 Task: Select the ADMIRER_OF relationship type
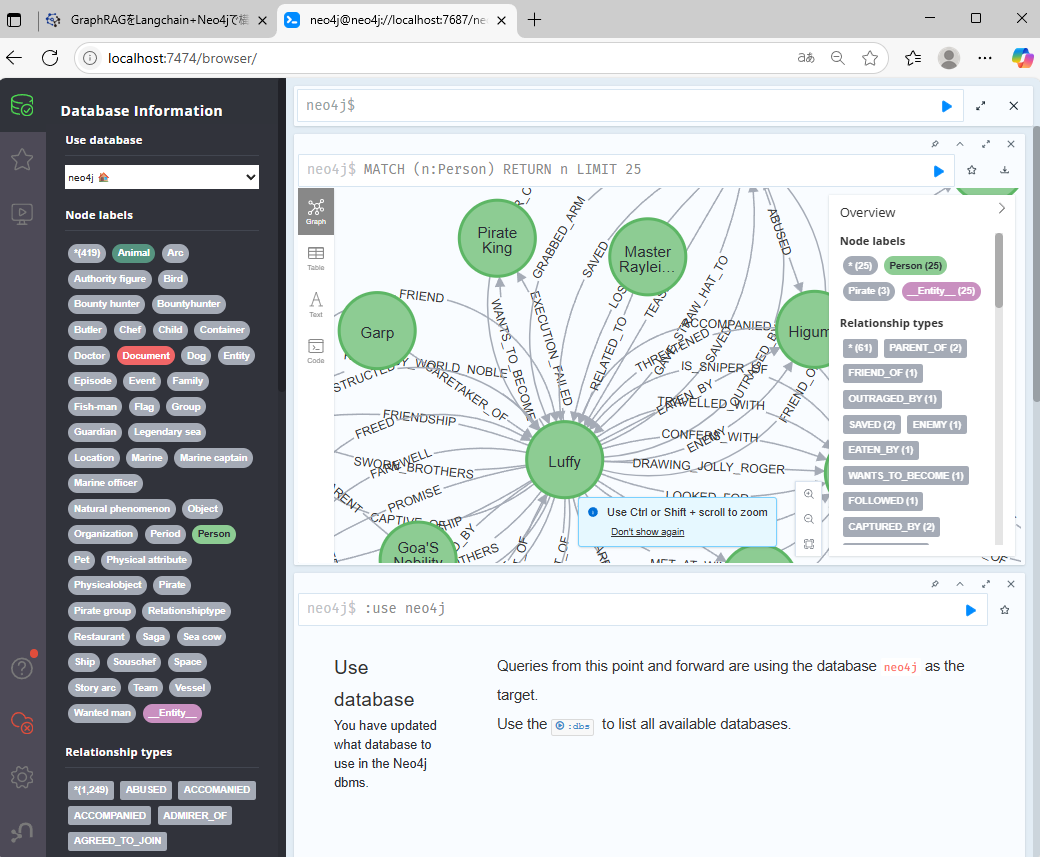click(x=195, y=816)
